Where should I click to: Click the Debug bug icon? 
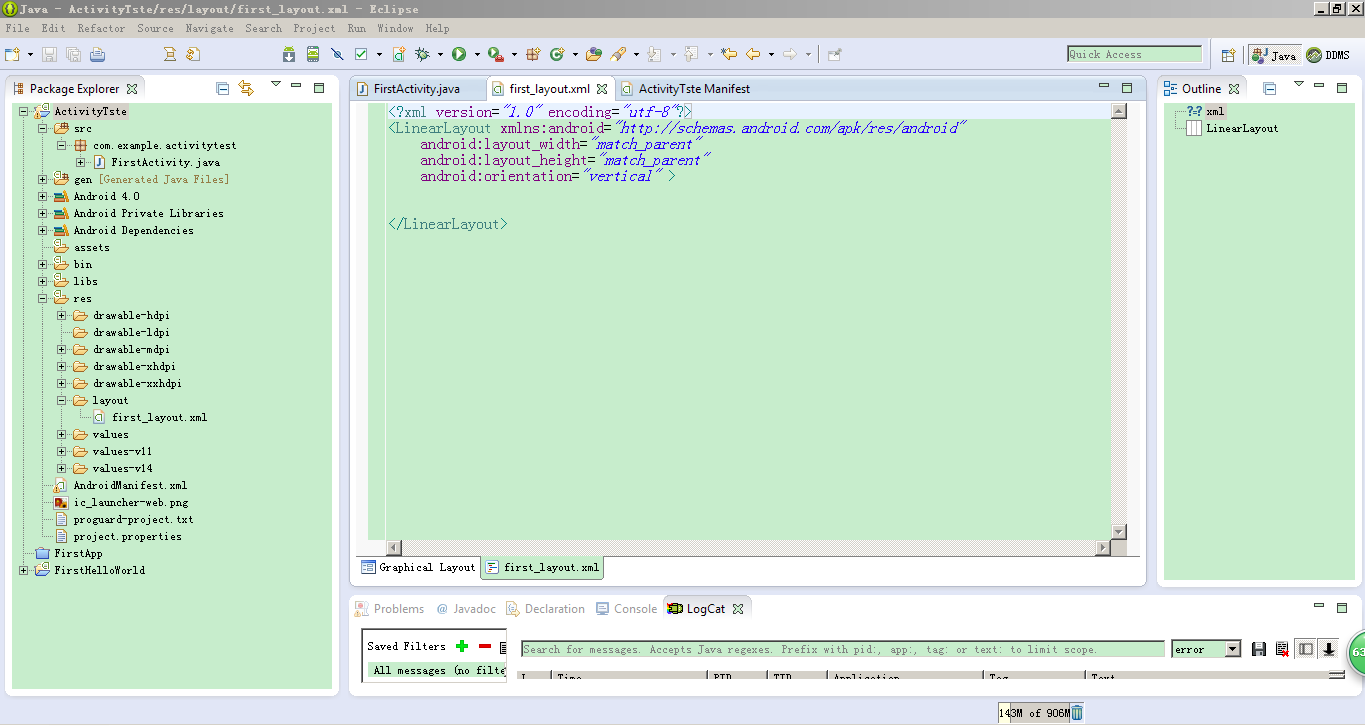point(422,54)
